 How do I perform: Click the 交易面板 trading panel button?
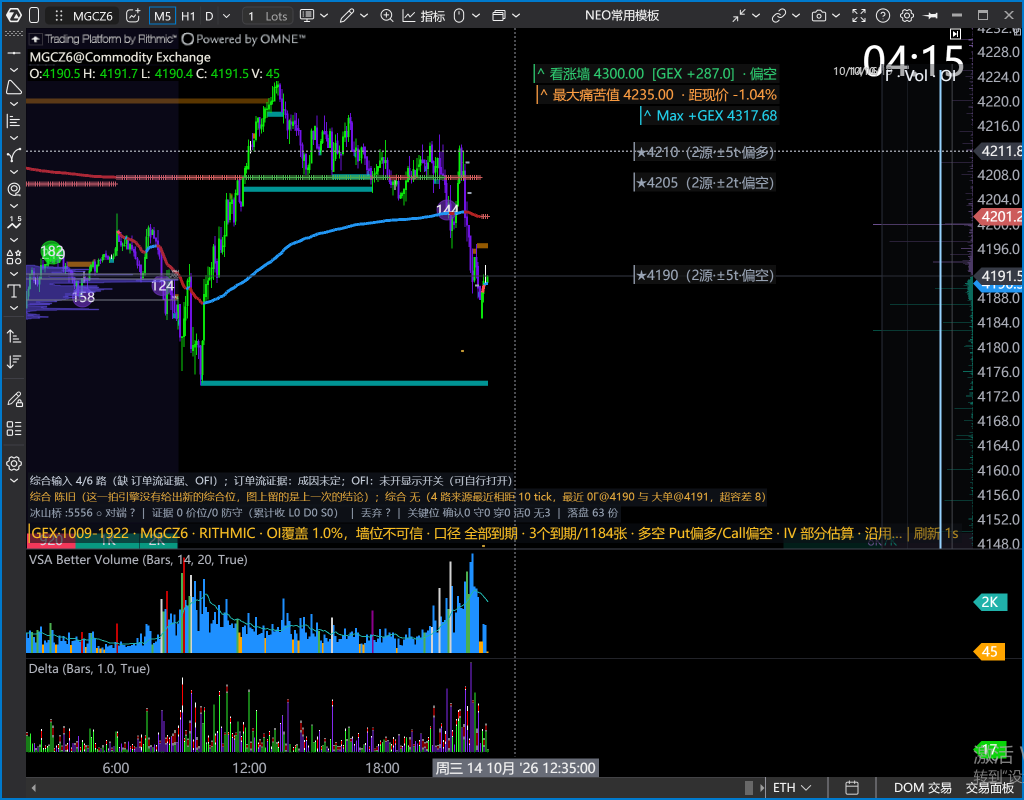click(990, 788)
